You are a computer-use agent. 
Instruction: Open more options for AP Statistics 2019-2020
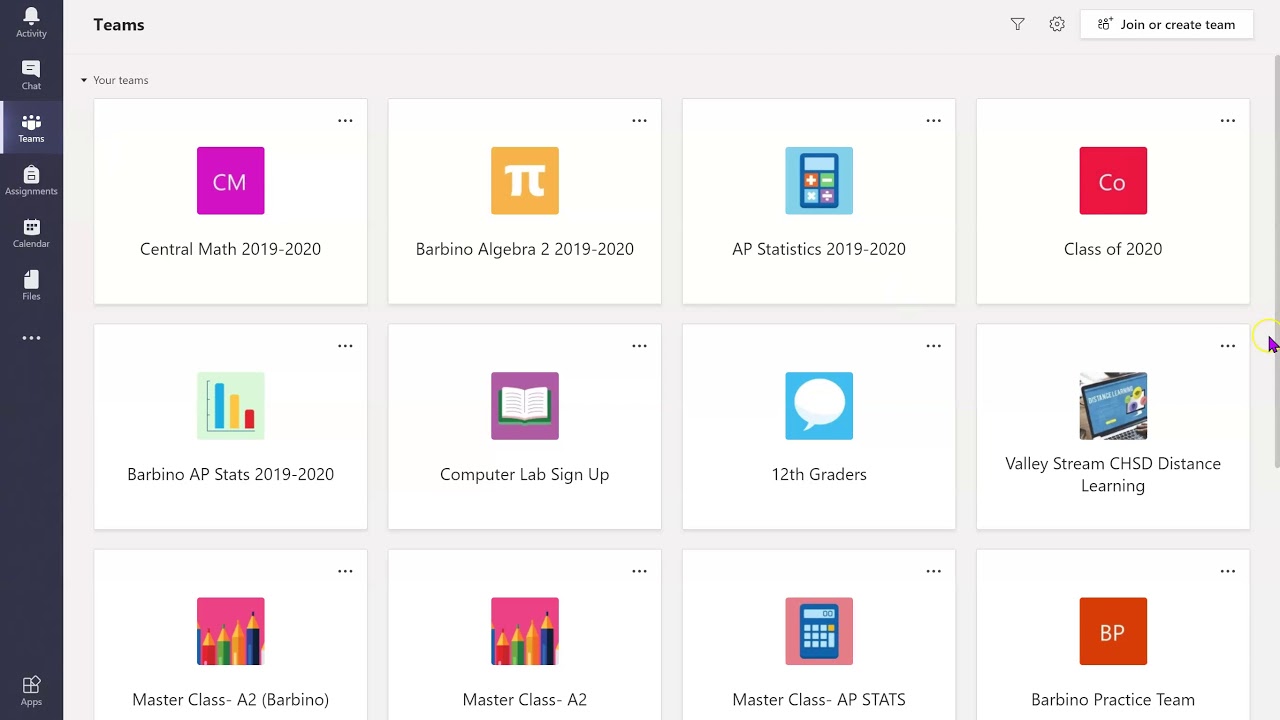pos(933,121)
